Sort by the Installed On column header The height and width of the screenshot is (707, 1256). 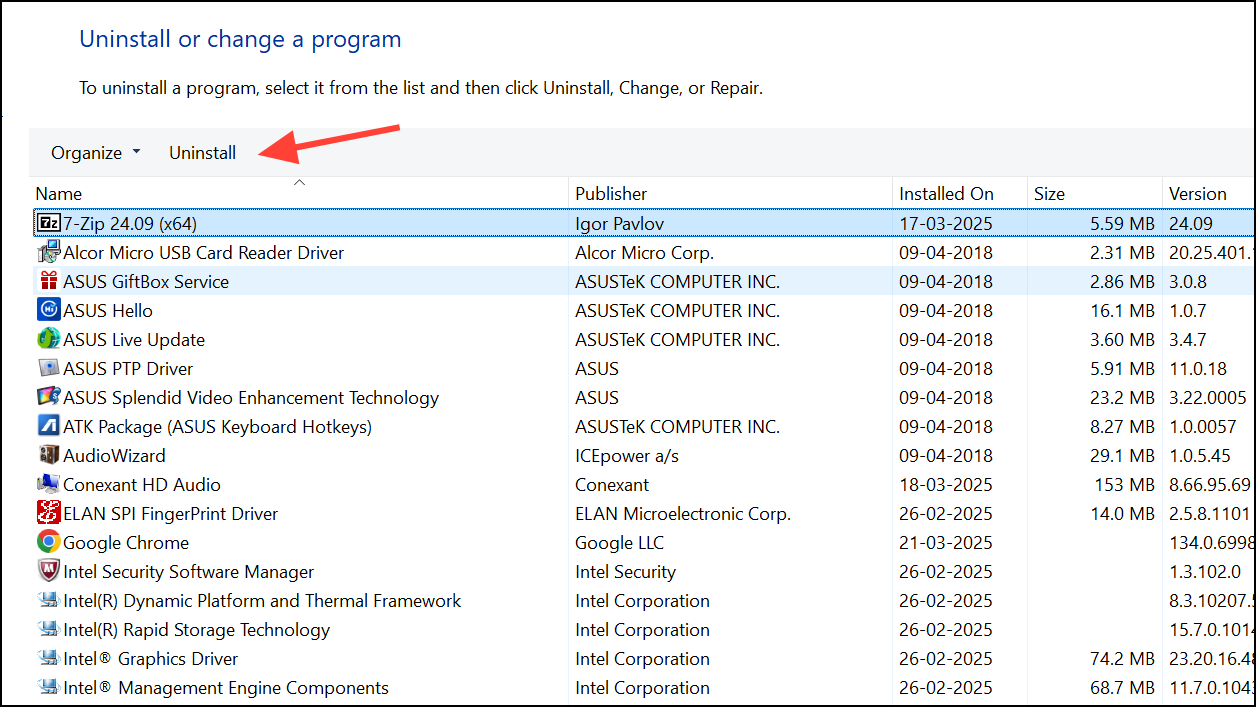[x=959, y=193]
